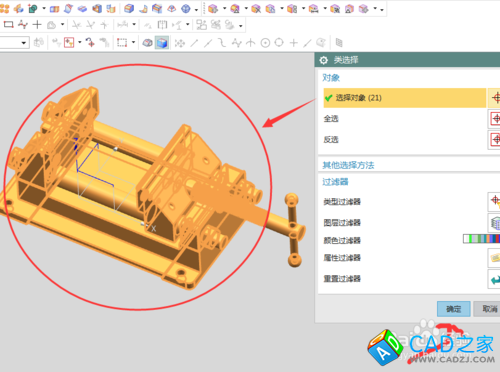The height and width of the screenshot is (372, 500).
Task: Click the blue sphere wireframe icon
Action: click(186, 9)
